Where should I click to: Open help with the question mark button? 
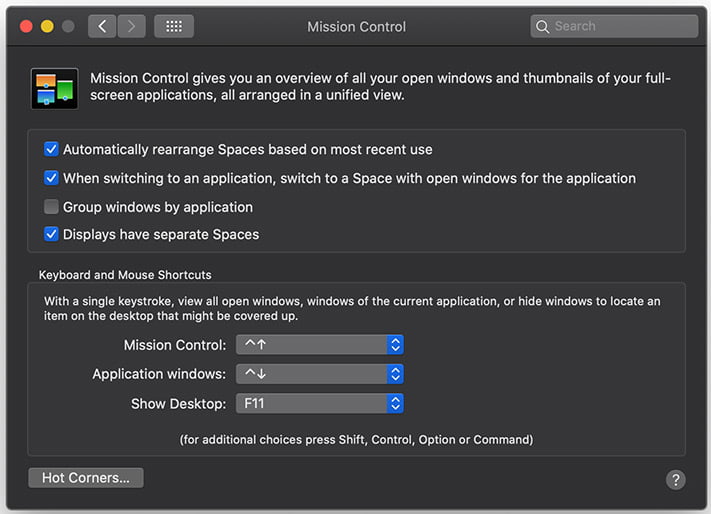click(x=676, y=480)
